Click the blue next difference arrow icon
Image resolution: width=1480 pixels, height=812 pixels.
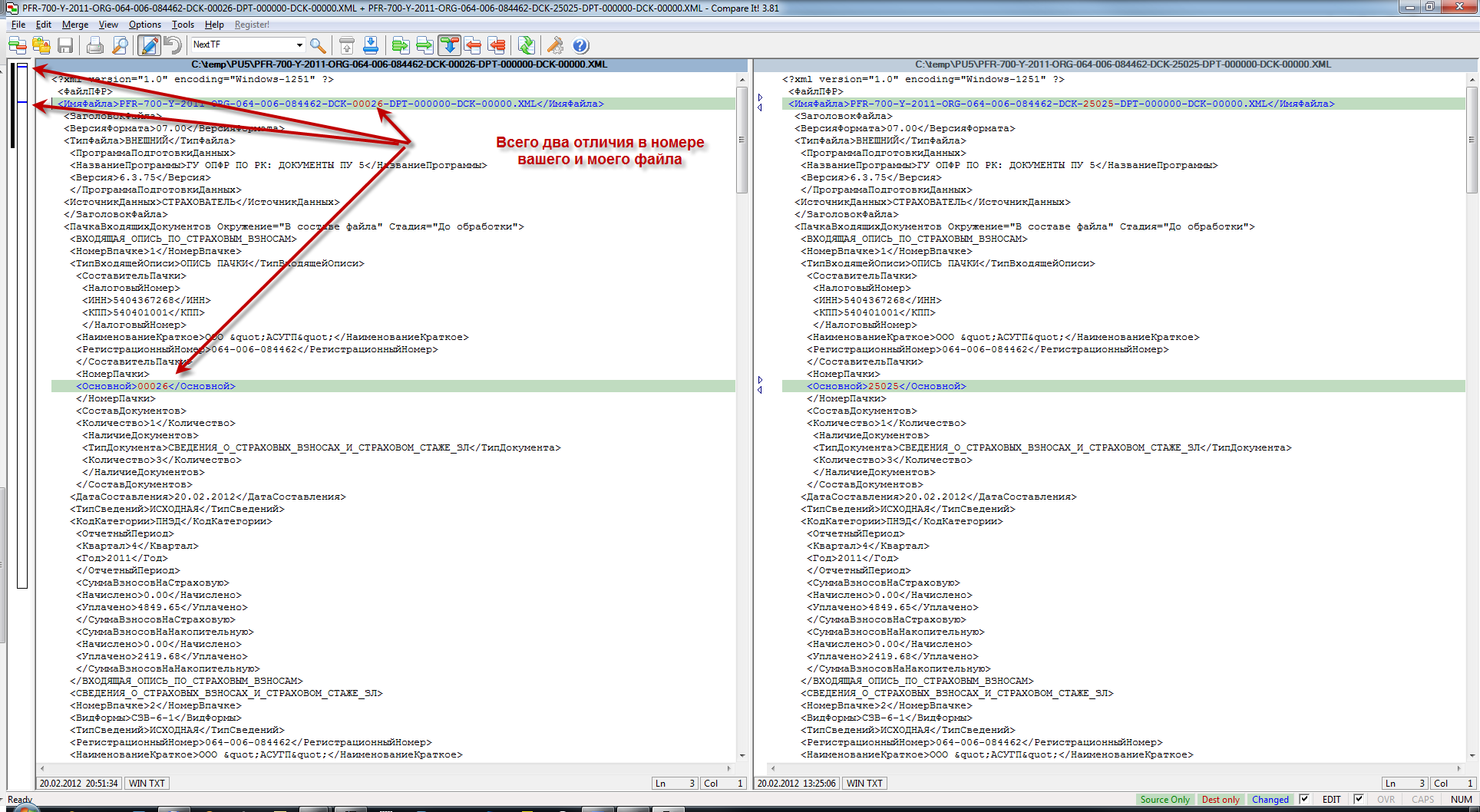371,45
